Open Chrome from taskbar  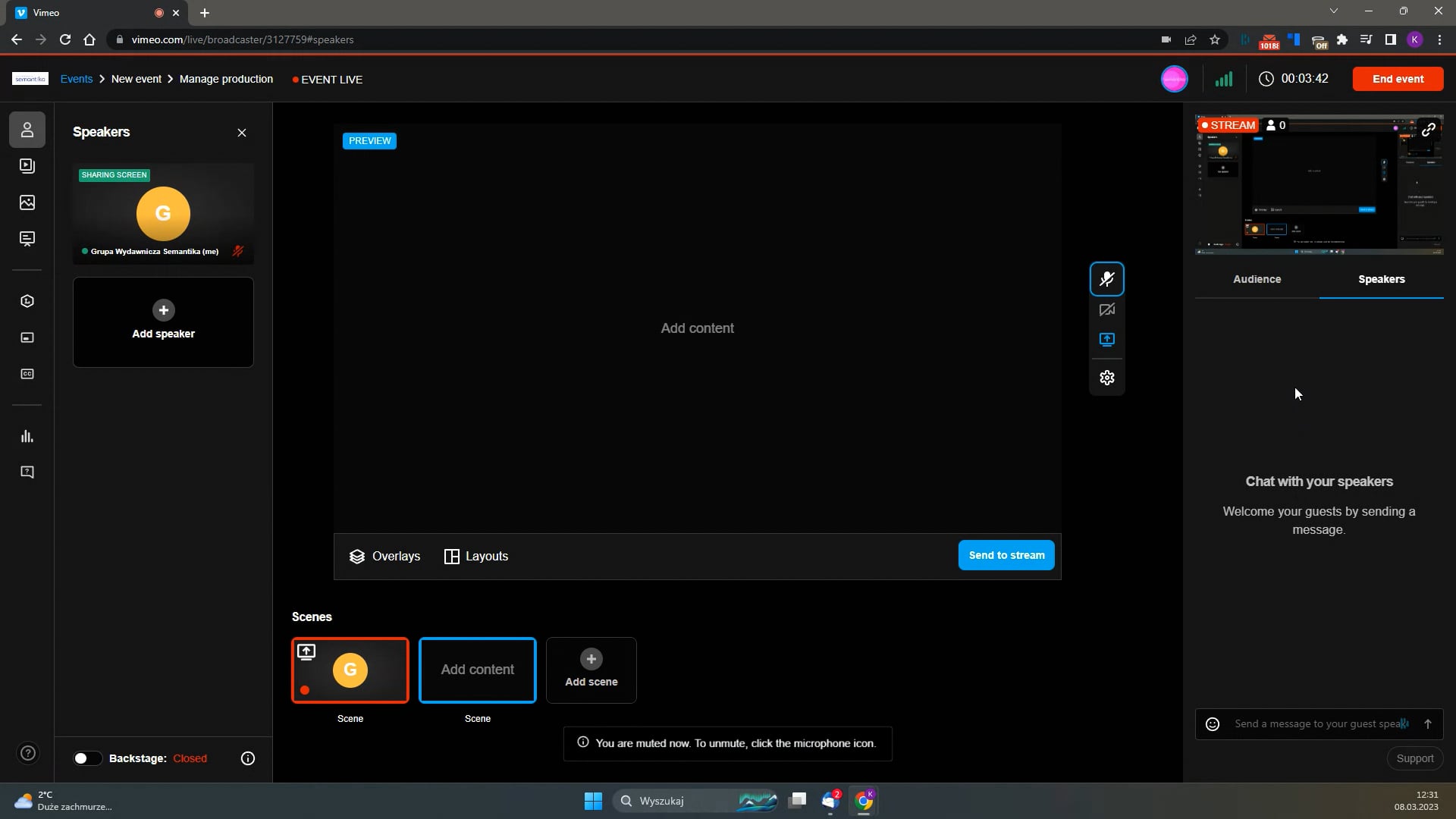(x=864, y=801)
